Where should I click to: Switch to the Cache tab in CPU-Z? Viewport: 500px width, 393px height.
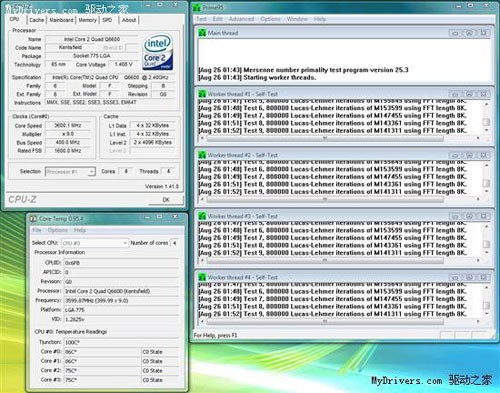pyautogui.click(x=36, y=20)
